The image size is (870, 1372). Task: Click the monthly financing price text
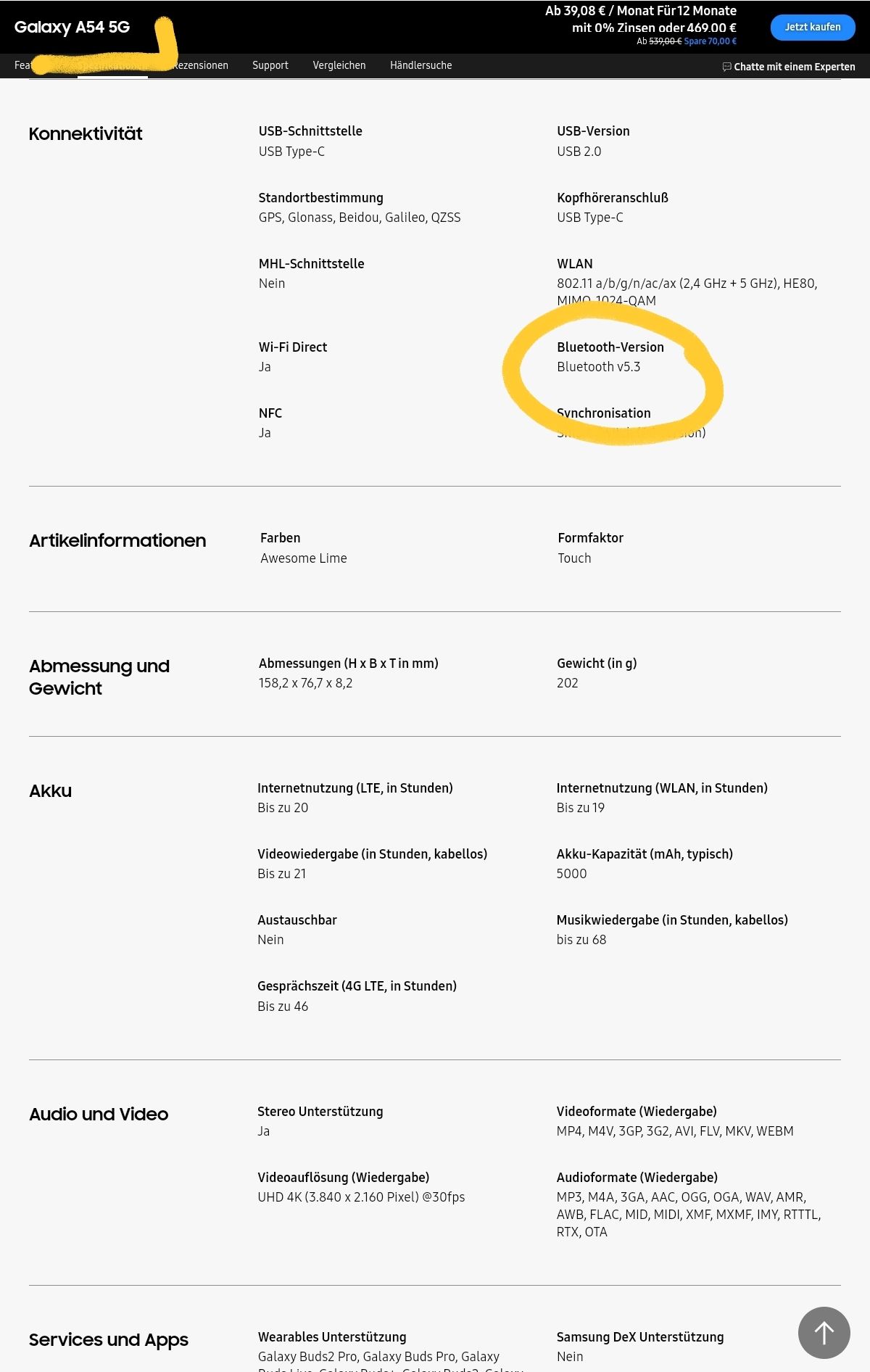(641, 20)
